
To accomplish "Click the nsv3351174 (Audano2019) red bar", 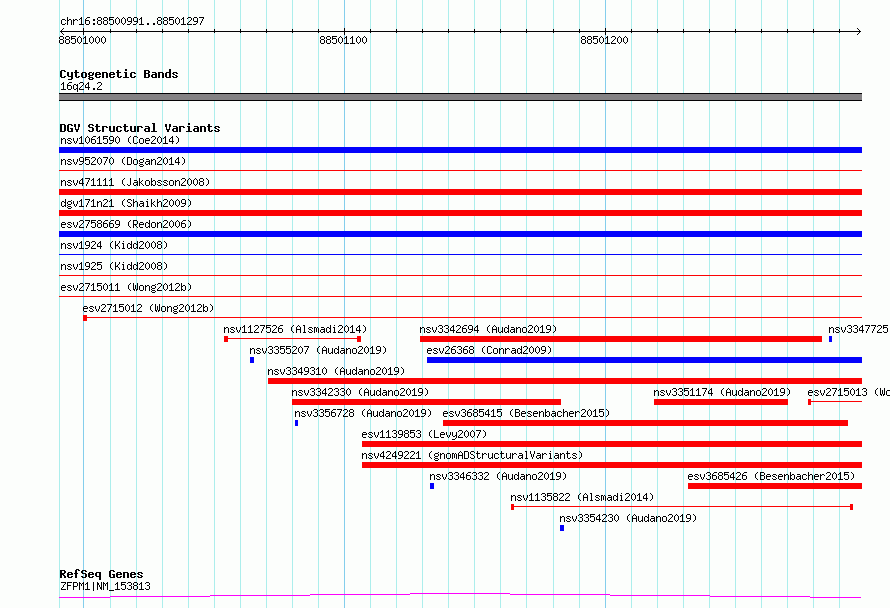I will 721,402.
